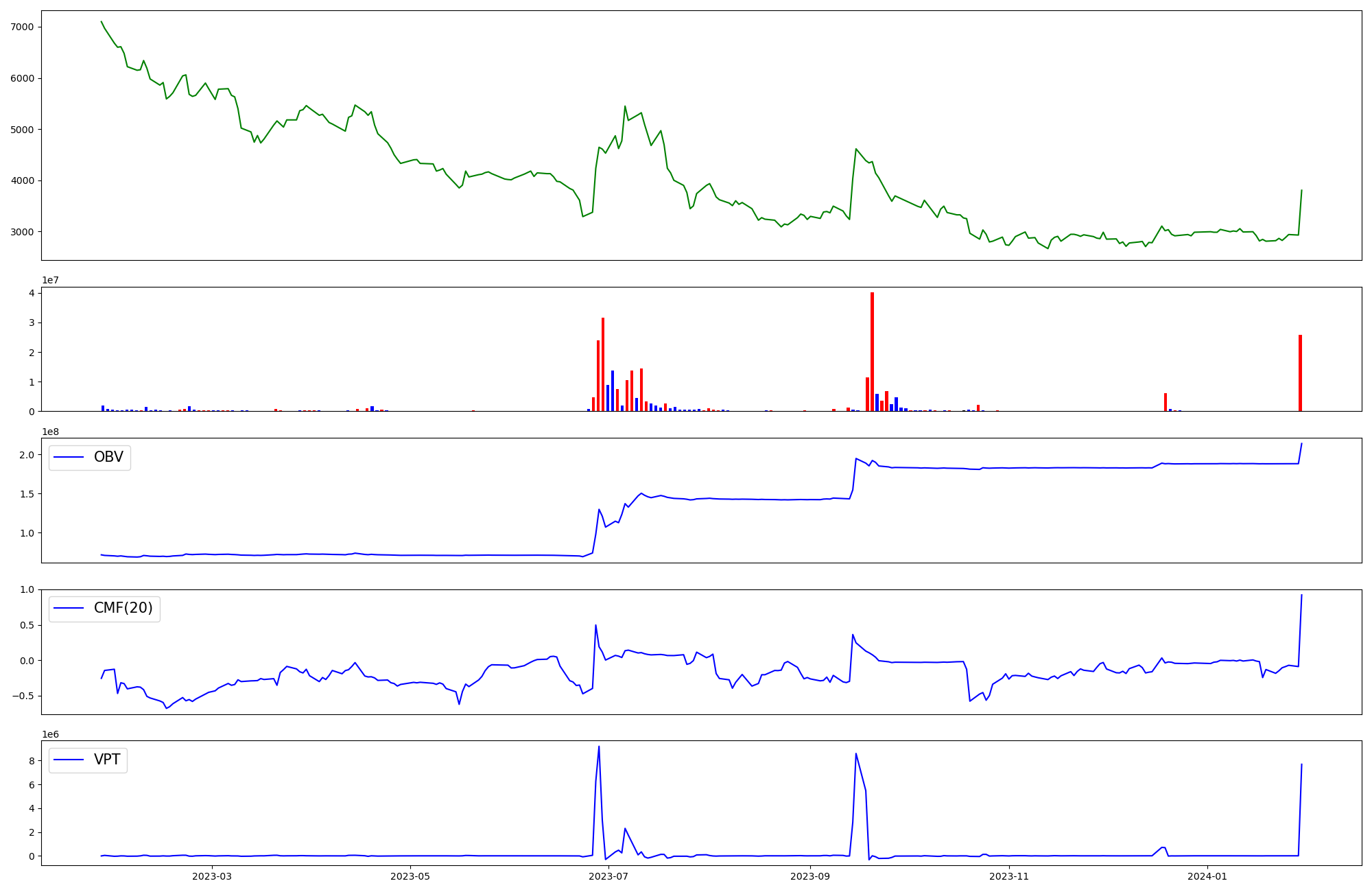
Task: Click the blue line sample in OBV legend
Action: pos(69,458)
